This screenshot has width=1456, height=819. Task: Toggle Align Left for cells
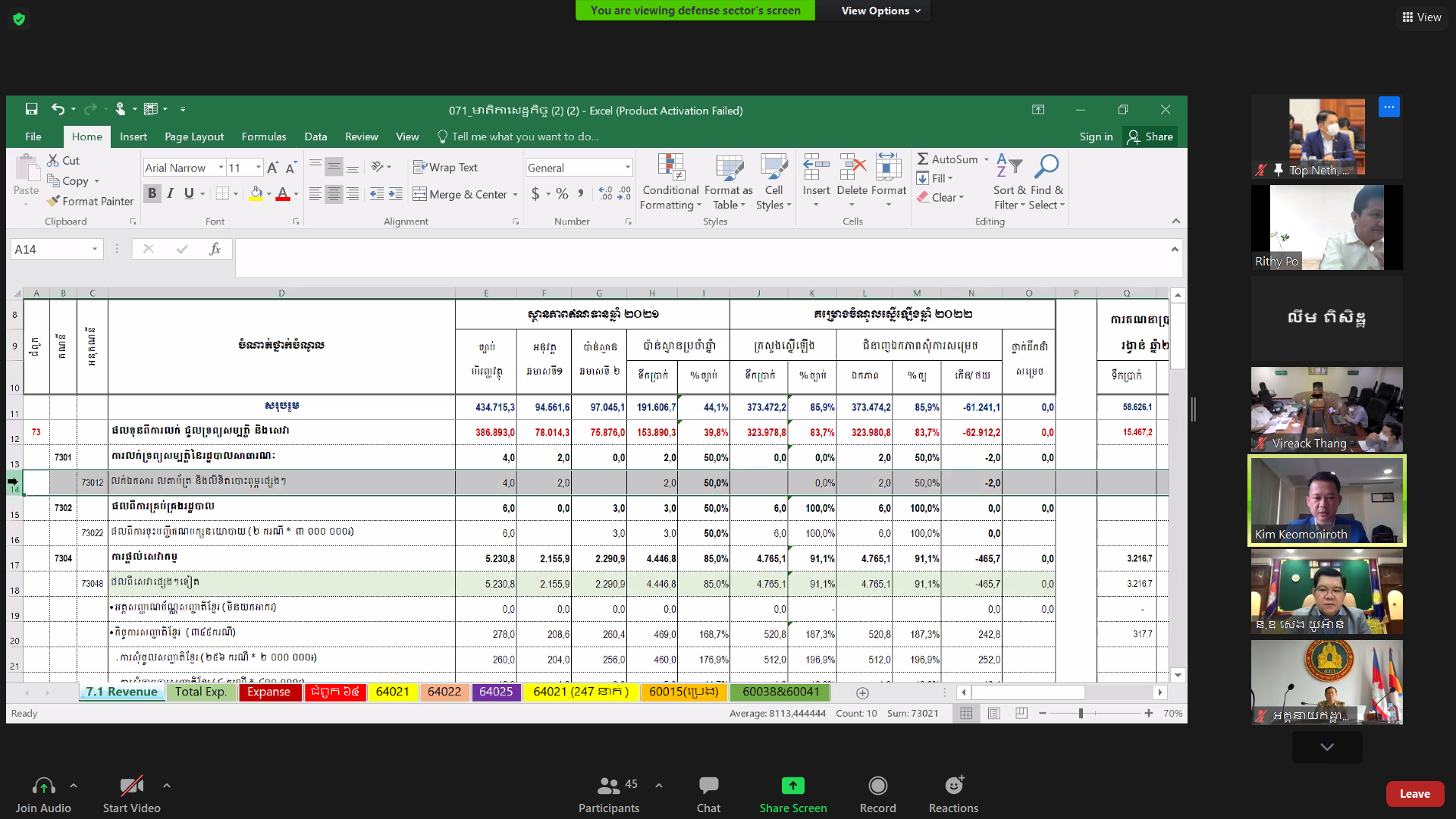pos(315,195)
